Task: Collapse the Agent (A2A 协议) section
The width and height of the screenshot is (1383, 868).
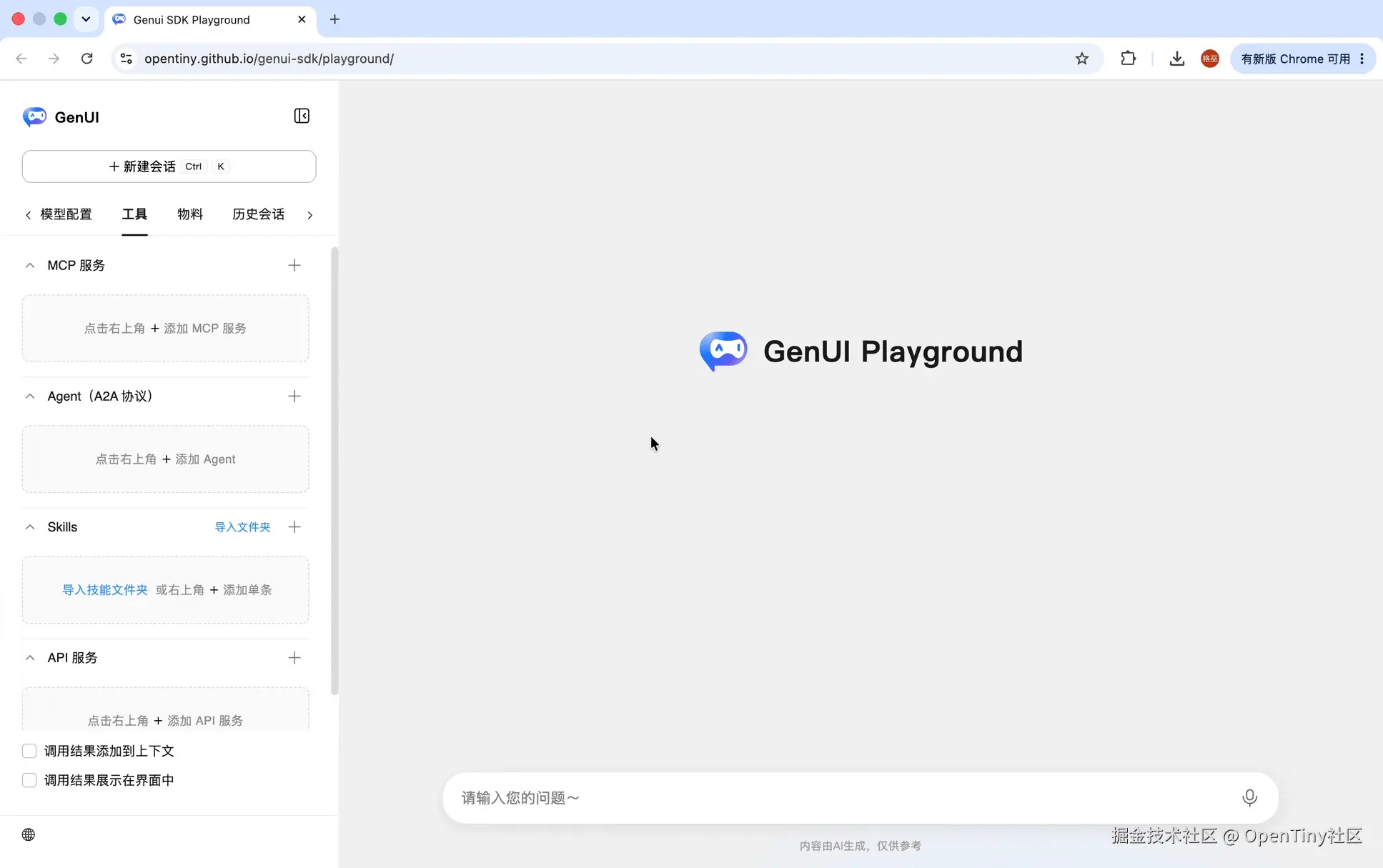Action: tap(30, 396)
